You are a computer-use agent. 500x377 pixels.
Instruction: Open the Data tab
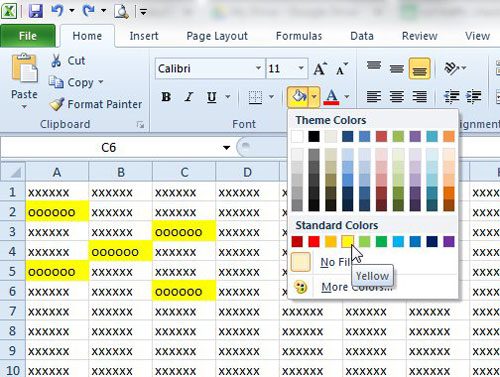pos(362,36)
